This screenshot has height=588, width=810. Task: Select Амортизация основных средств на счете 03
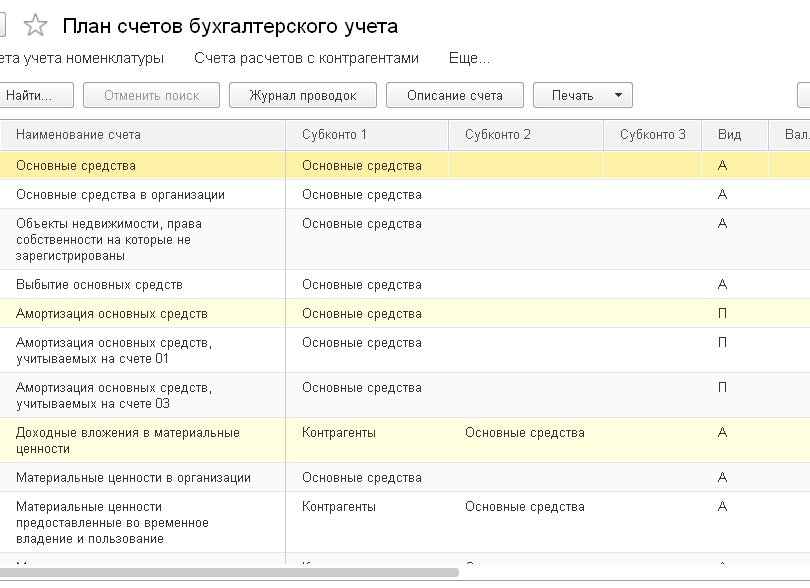(x=405, y=395)
